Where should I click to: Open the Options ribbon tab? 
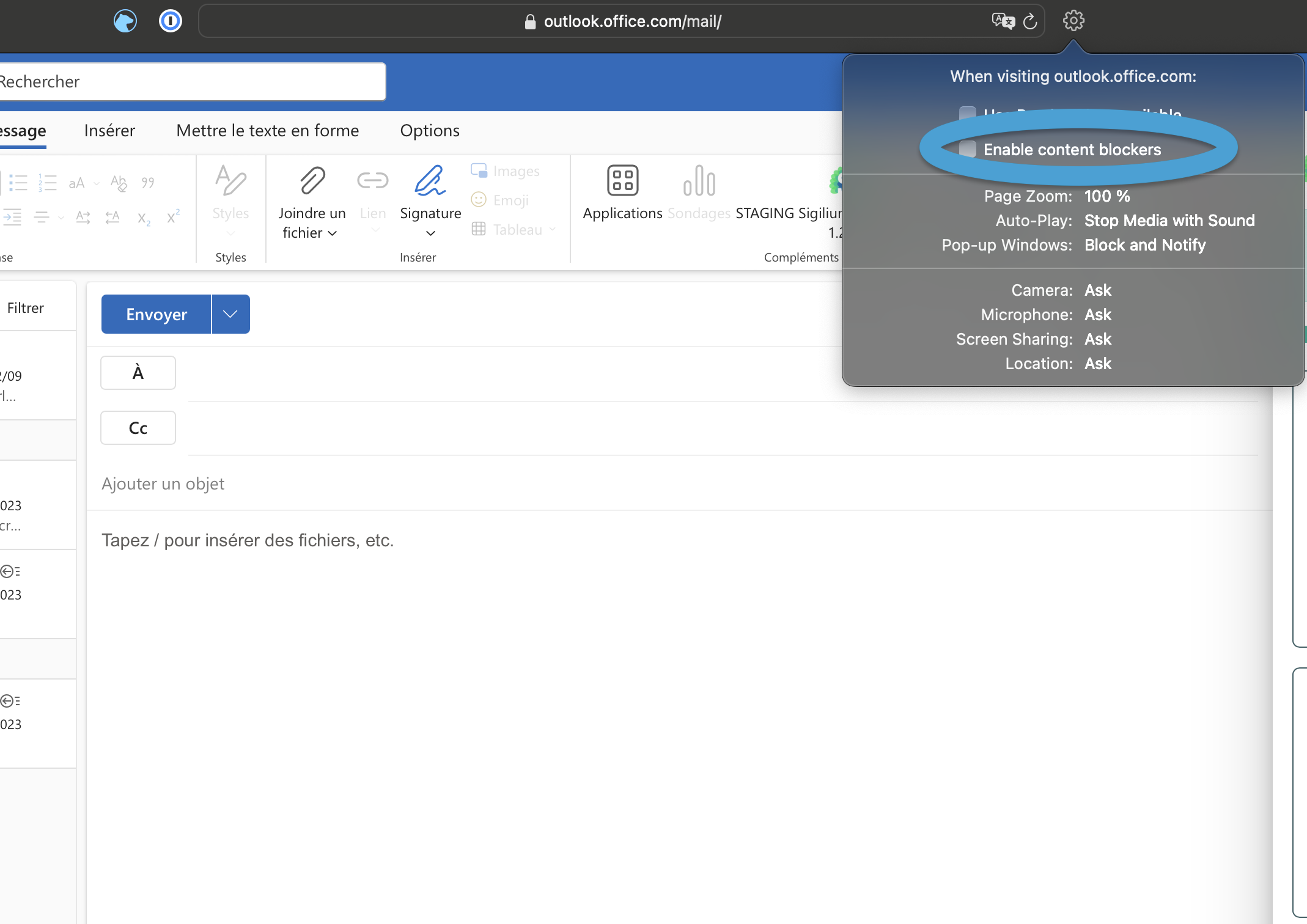[x=430, y=131]
